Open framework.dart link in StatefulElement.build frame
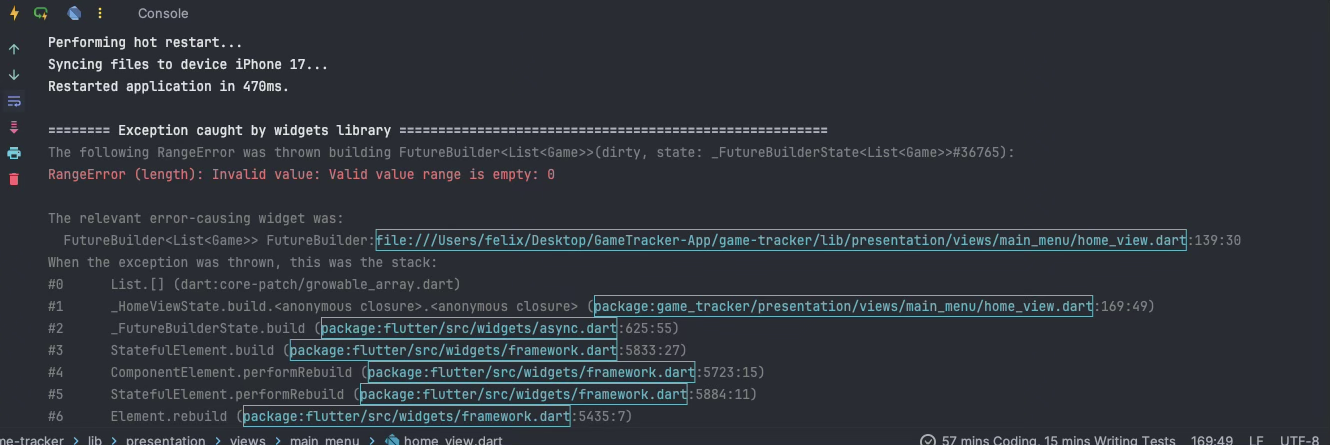The image size is (1330, 445). click(453, 350)
